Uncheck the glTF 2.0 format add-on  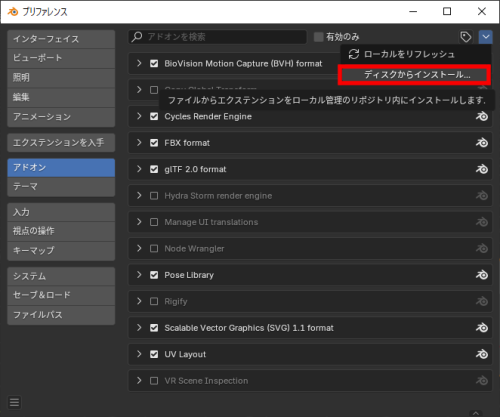point(154,169)
